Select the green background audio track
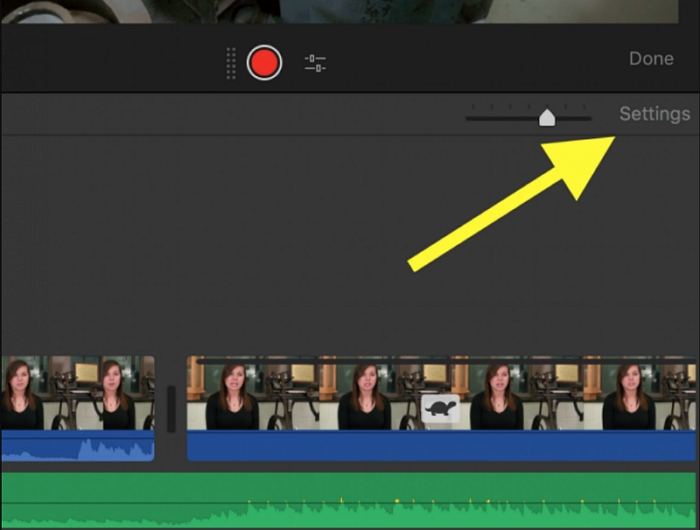 pyautogui.click(x=349, y=500)
